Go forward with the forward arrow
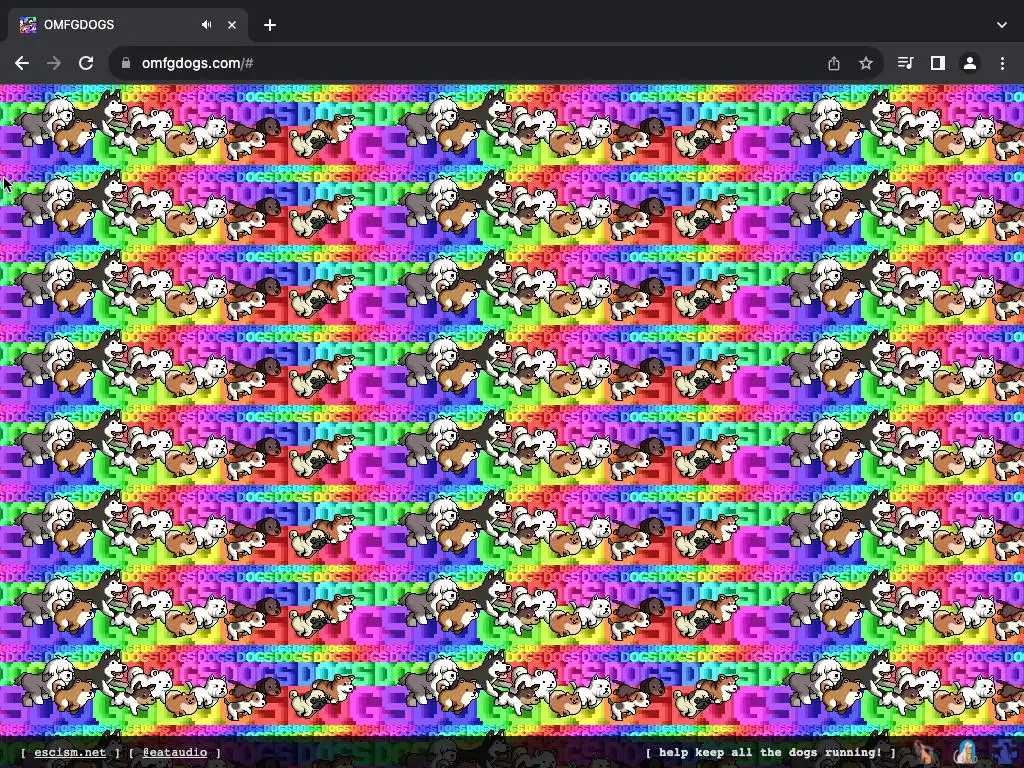Viewport: 1024px width, 768px height. click(54, 63)
